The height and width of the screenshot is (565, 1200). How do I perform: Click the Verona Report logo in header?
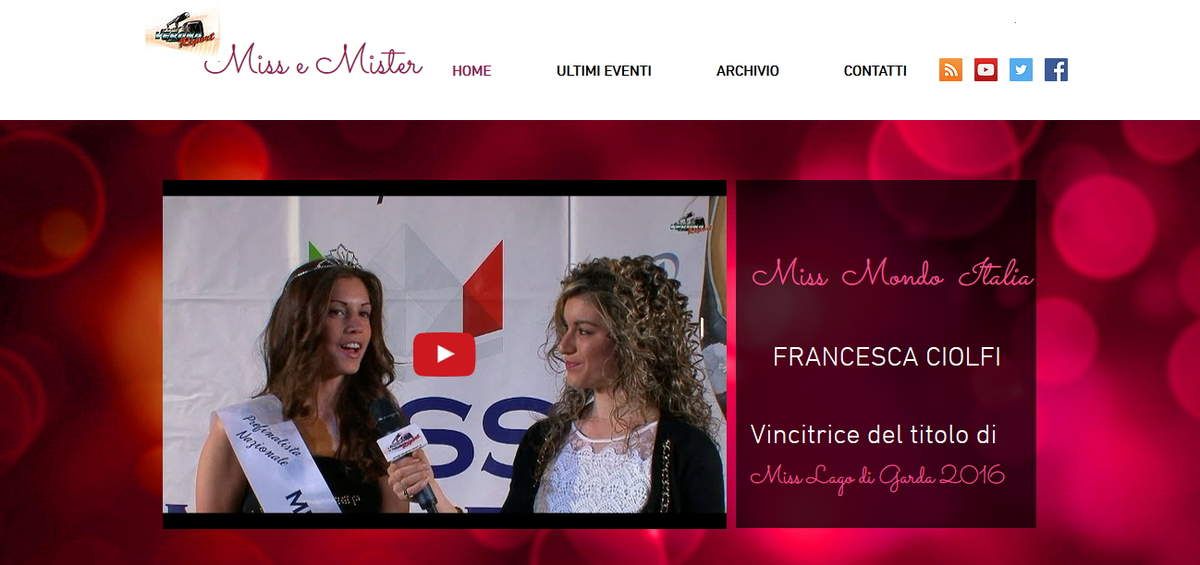[182, 31]
